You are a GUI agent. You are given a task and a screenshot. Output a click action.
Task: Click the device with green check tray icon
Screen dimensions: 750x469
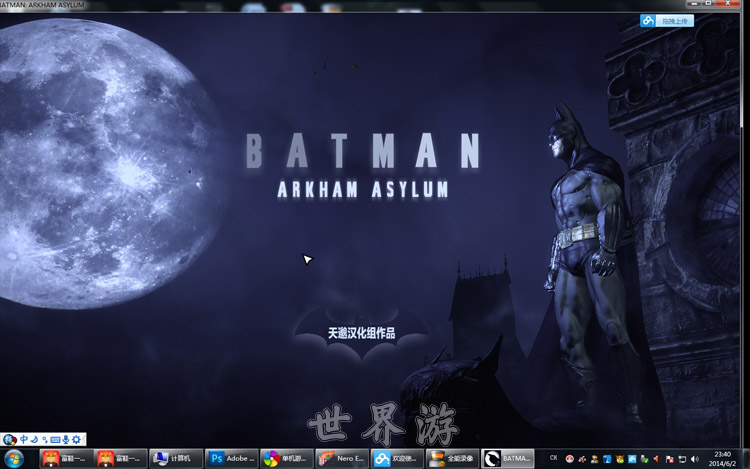(644, 459)
